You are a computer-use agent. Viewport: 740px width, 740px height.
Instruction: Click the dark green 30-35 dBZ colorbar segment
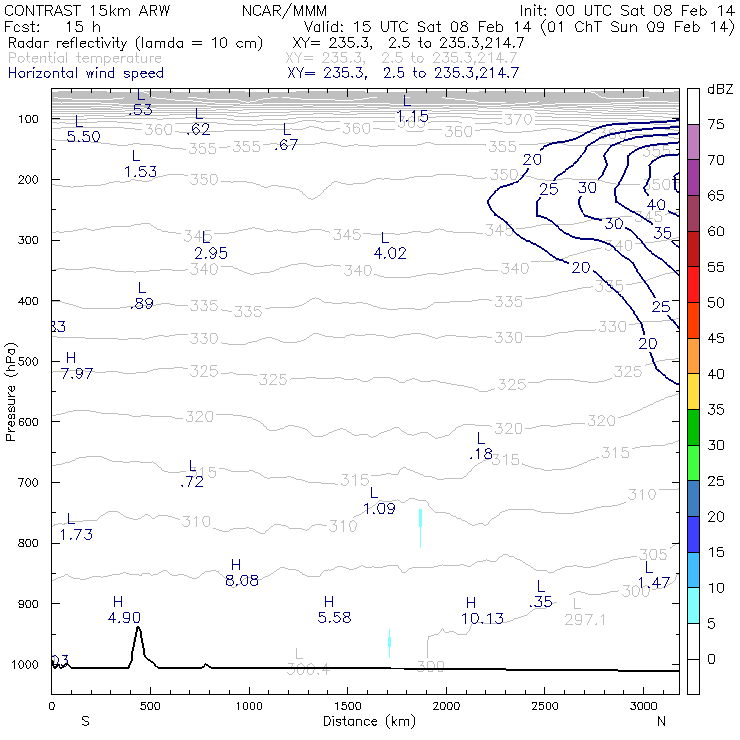point(693,427)
